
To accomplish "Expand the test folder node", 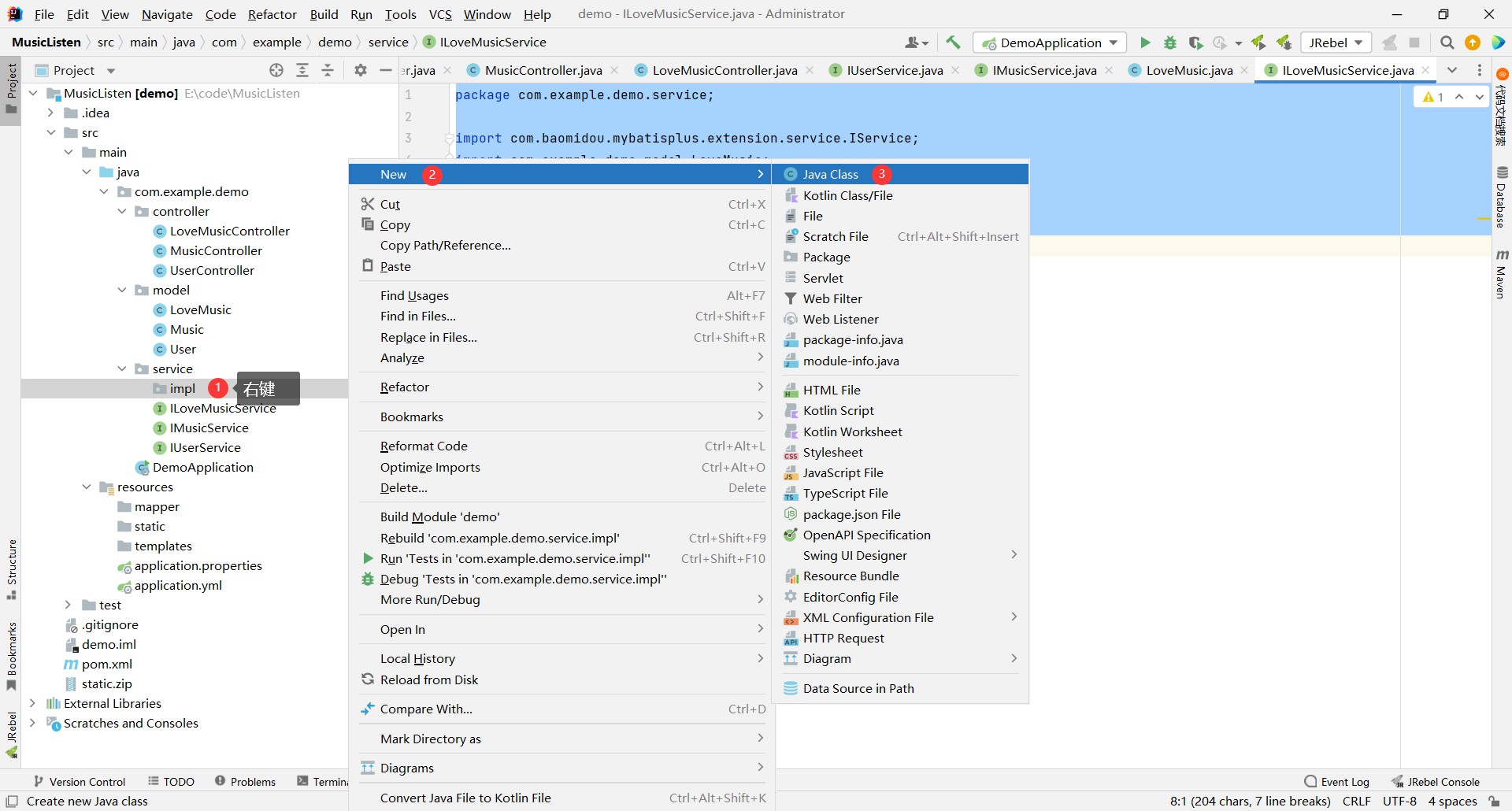I will pos(69,605).
